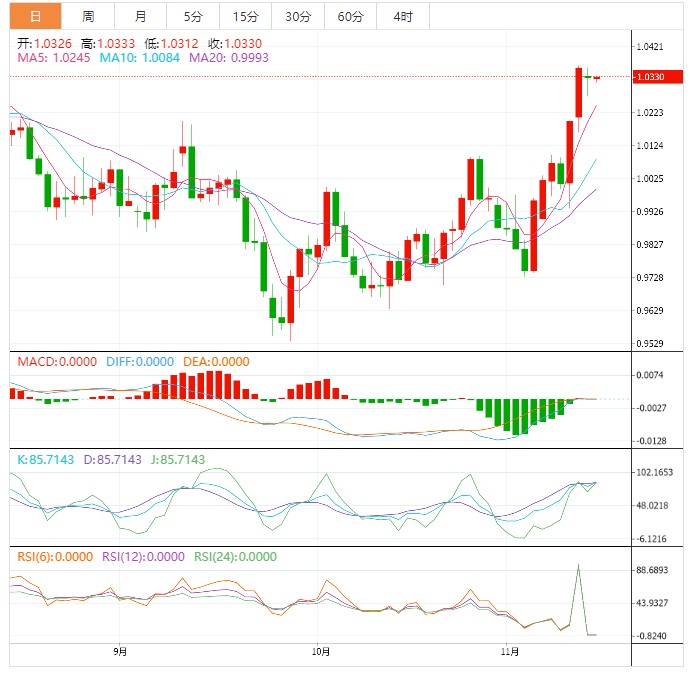Image resolution: width=690 pixels, height=673 pixels.
Task: Click the MA10: 1.0084 indicator label
Action: (x=139, y=58)
